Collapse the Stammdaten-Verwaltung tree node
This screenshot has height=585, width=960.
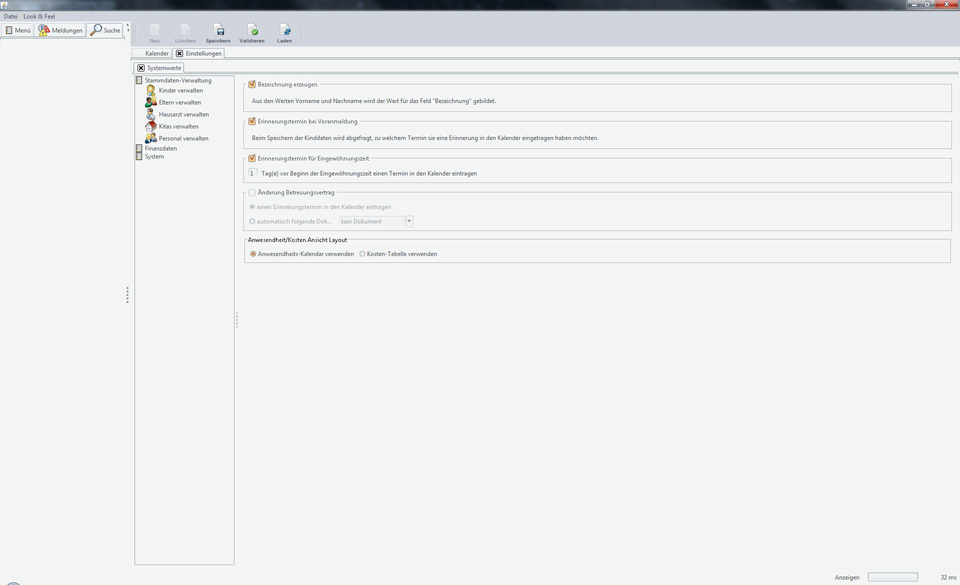tap(139, 80)
